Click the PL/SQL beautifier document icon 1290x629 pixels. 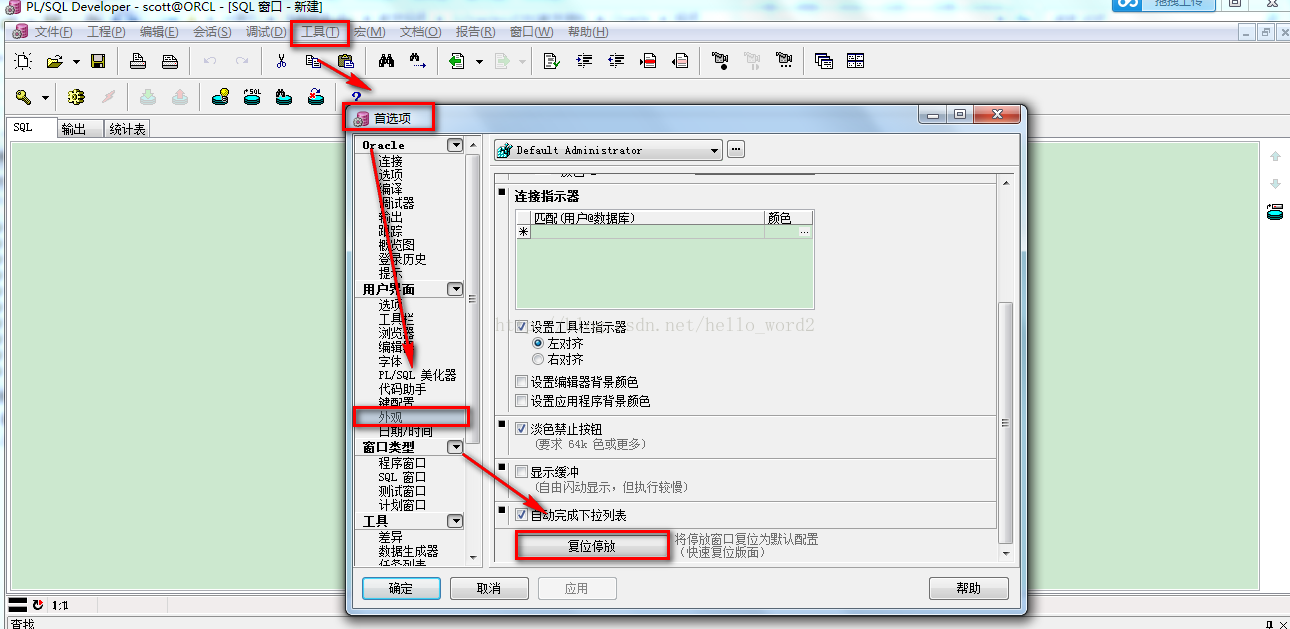(551, 61)
